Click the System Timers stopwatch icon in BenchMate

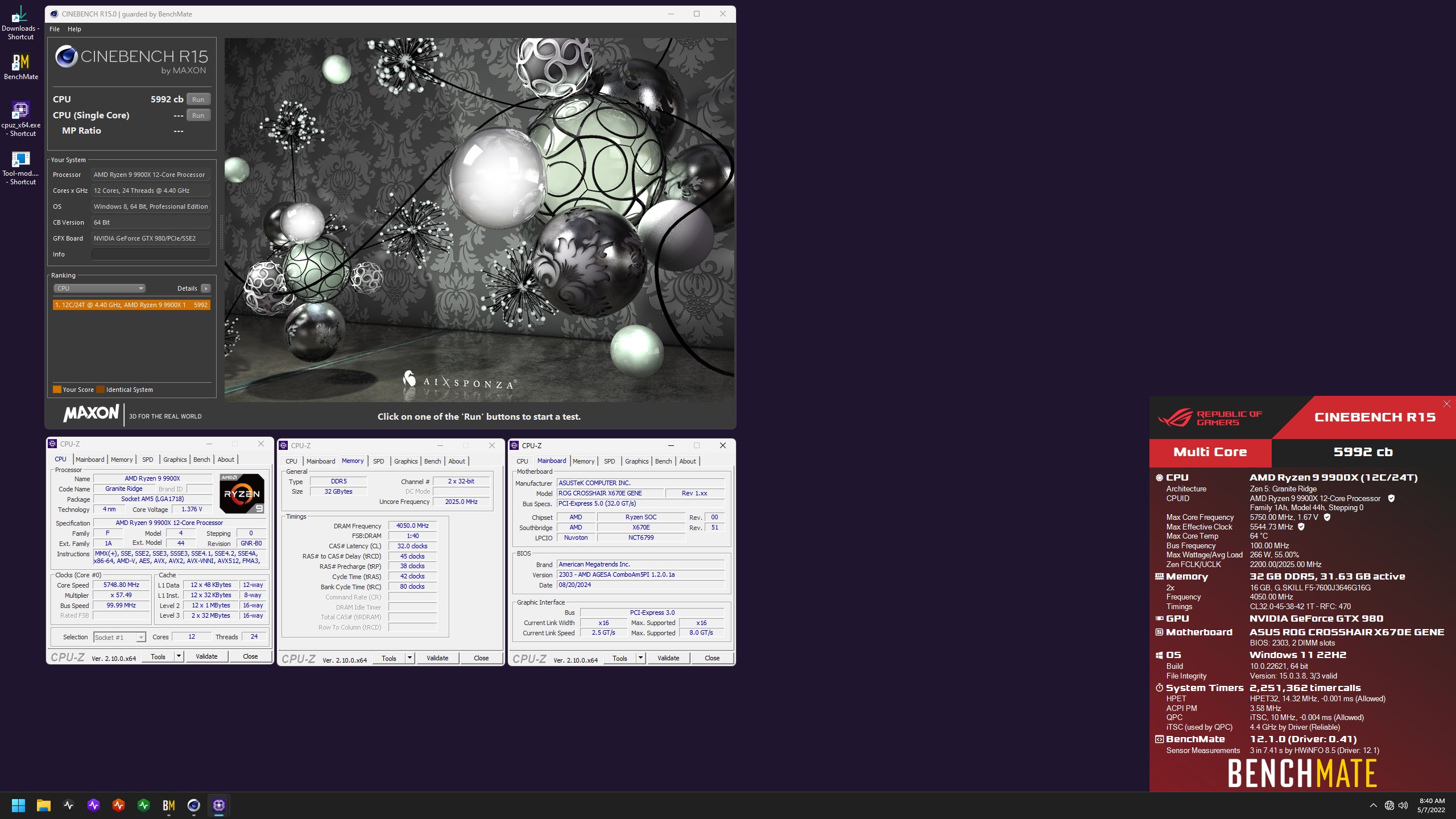pyautogui.click(x=1159, y=688)
